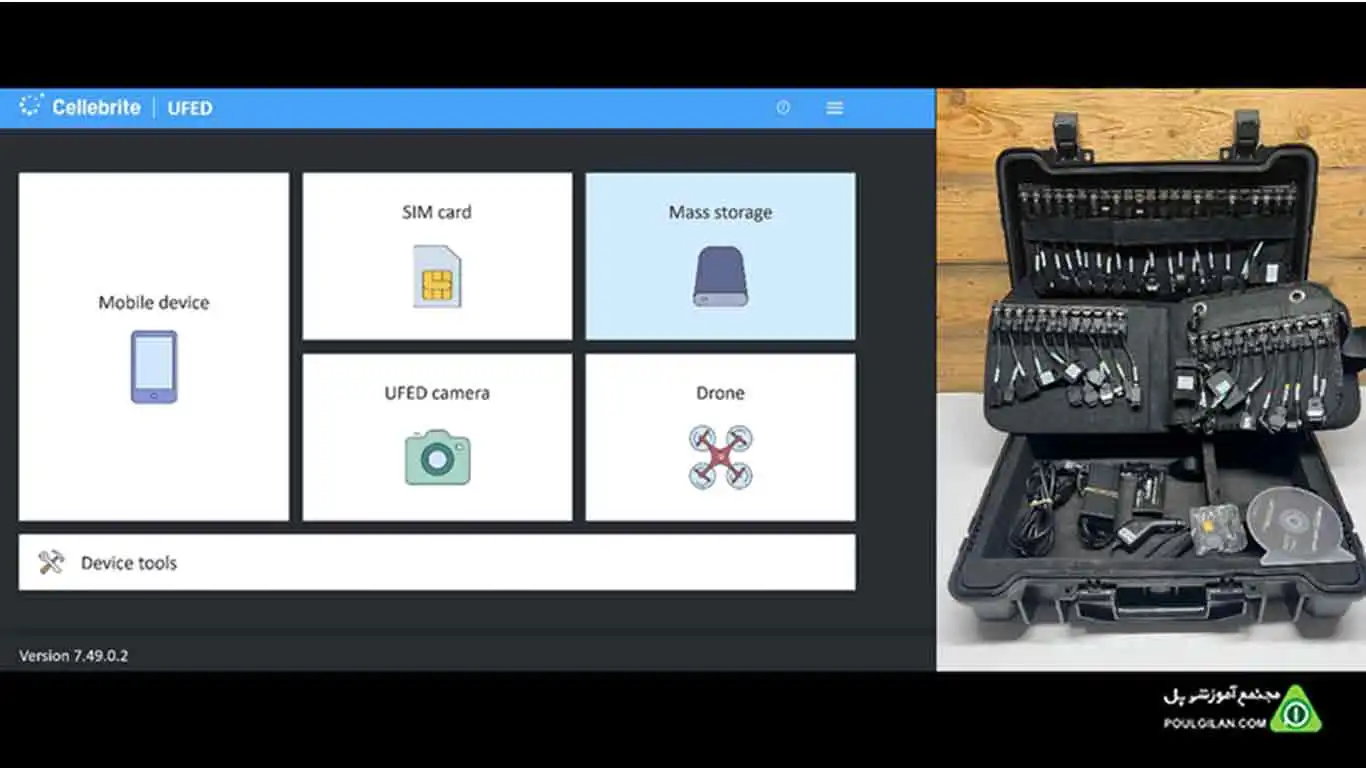
Task: Open the hamburger menu in header
Action: pos(834,108)
